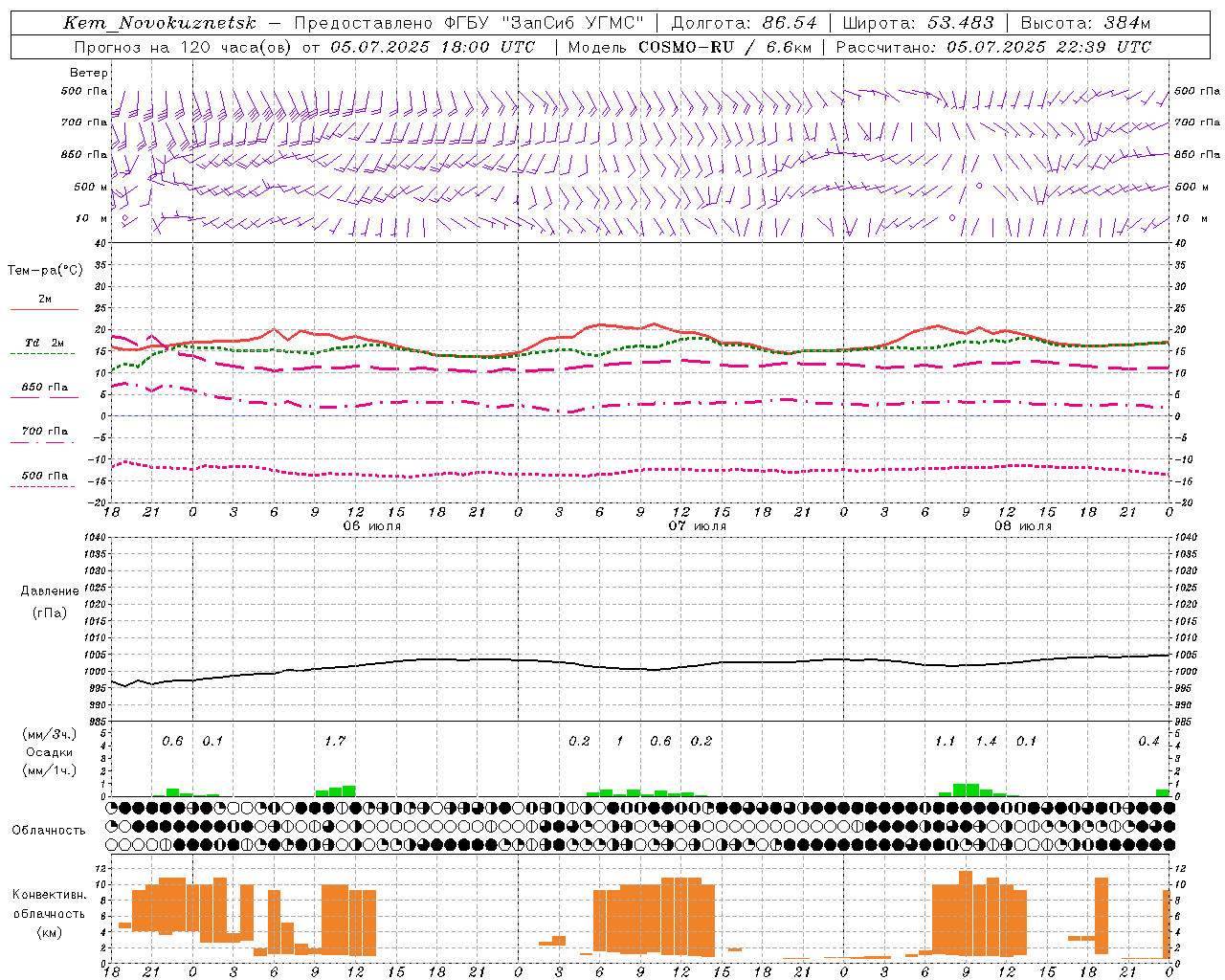Click the '08 июля' date label

click(1023, 526)
